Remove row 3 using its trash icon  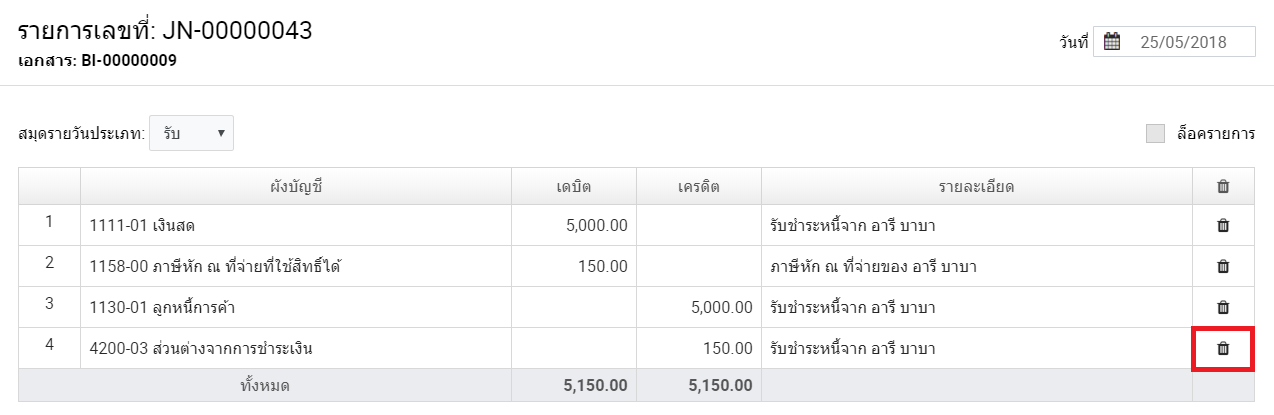tap(1222, 308)
